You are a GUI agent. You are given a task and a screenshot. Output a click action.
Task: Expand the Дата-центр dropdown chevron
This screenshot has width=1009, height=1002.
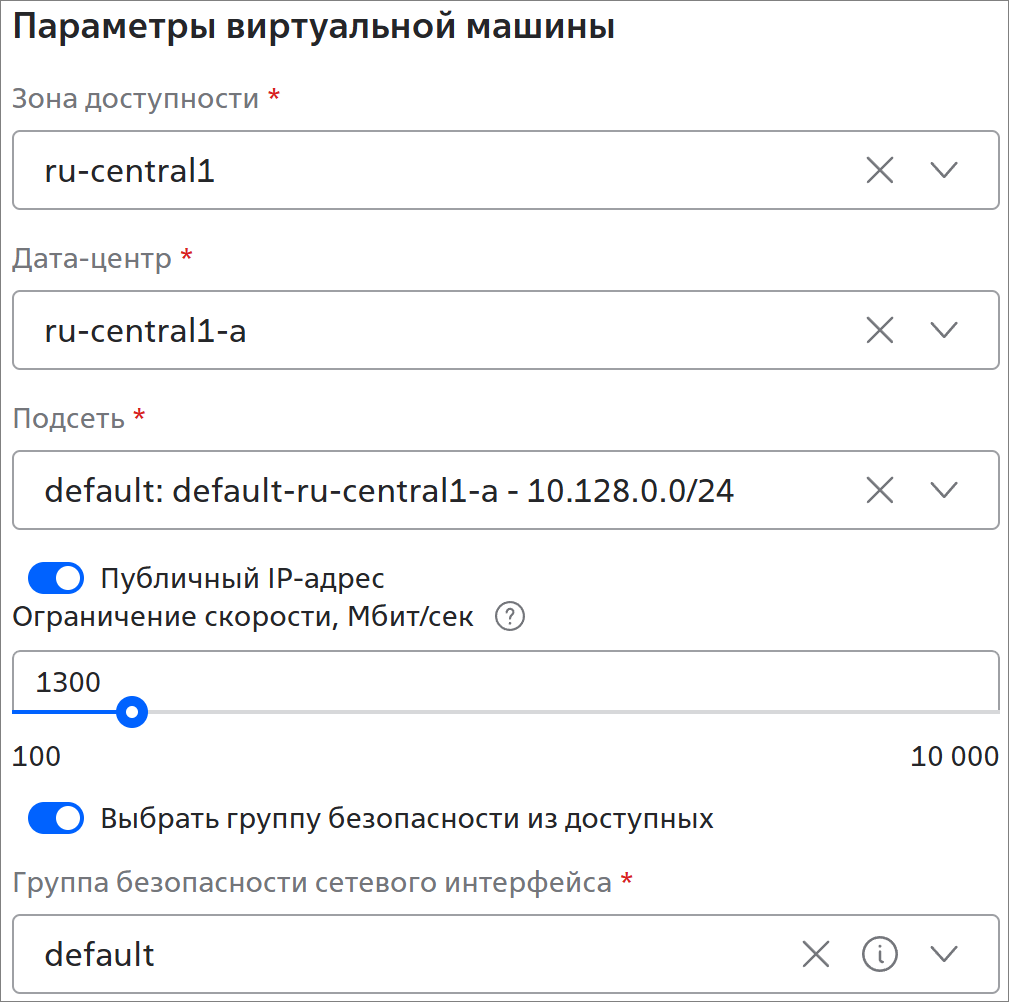tap(944, 330)
